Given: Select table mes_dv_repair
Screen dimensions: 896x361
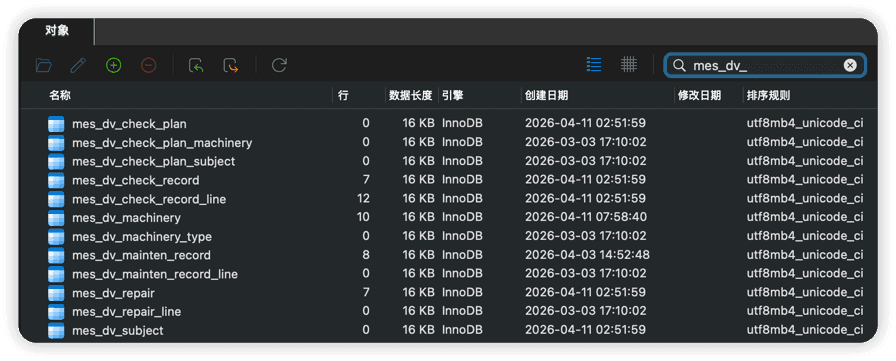Looking at the screenshot, I should (x=113, y=293).
